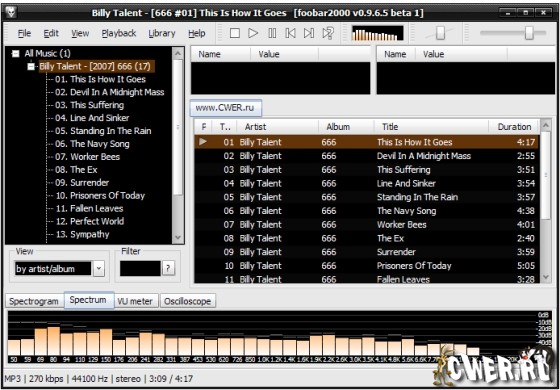The height and width of the screenshot is (390, 560).
Task: Stop playback with the Stop button
Action: [x=235, y=33]
